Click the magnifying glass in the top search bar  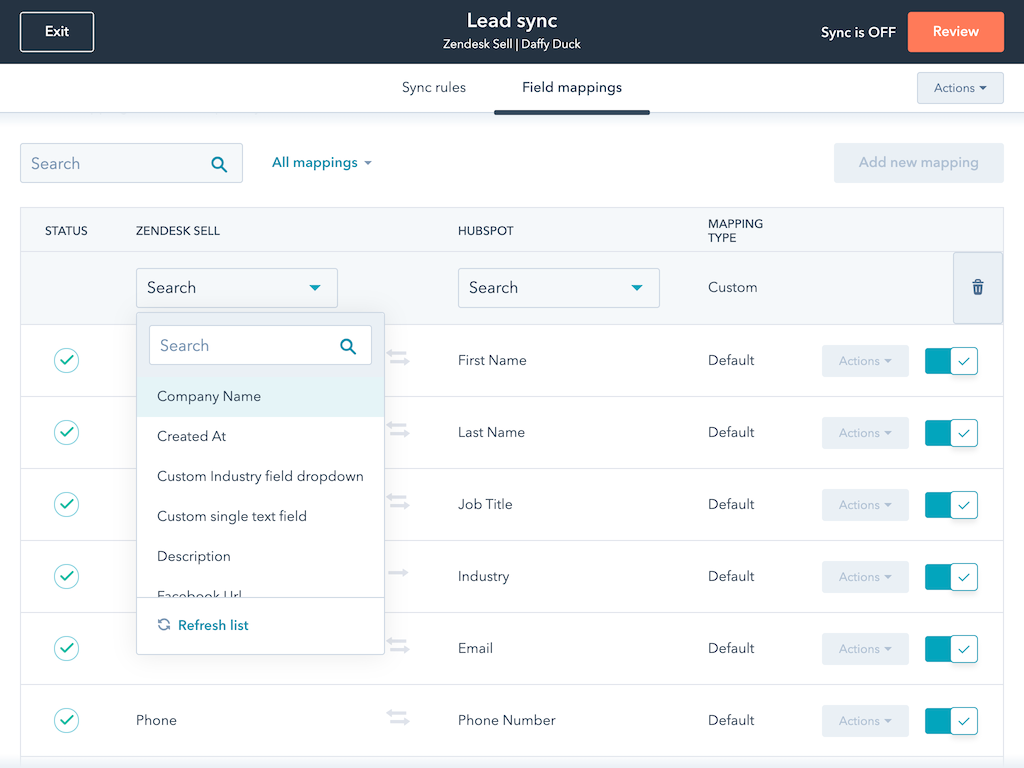219,163
